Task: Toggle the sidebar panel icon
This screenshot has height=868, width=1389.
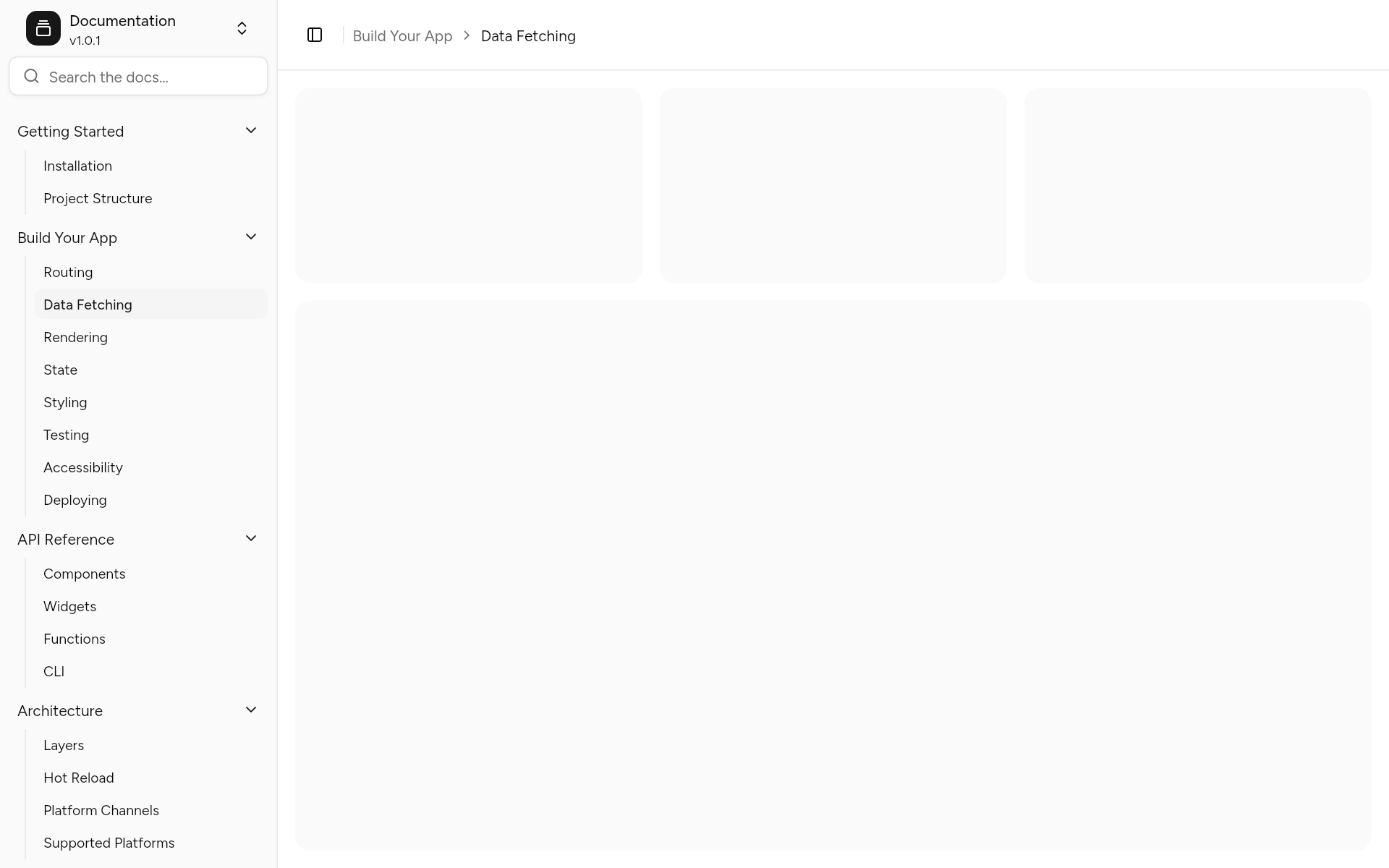Action: pos(315,35)
